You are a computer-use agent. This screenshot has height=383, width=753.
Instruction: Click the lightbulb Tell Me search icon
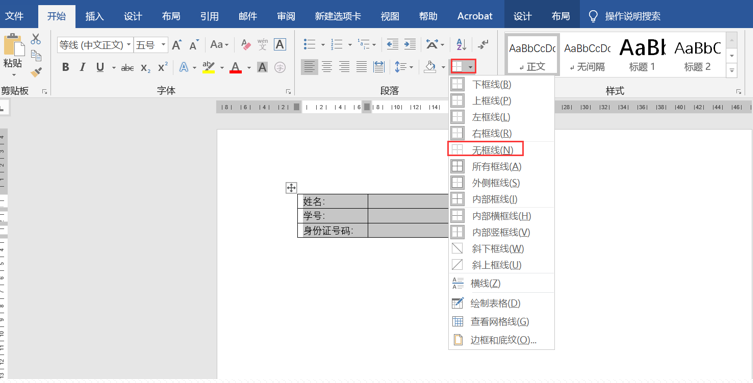point(594,16)
